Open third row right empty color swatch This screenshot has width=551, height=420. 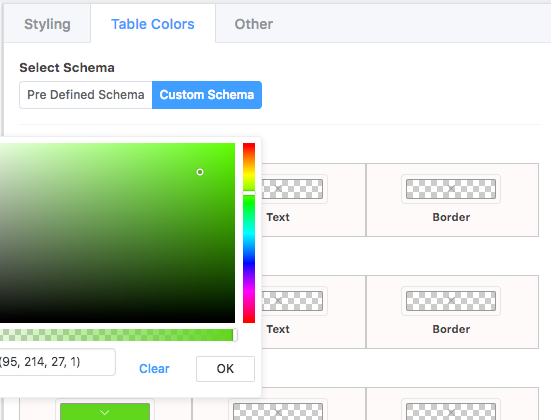point(451,411)
